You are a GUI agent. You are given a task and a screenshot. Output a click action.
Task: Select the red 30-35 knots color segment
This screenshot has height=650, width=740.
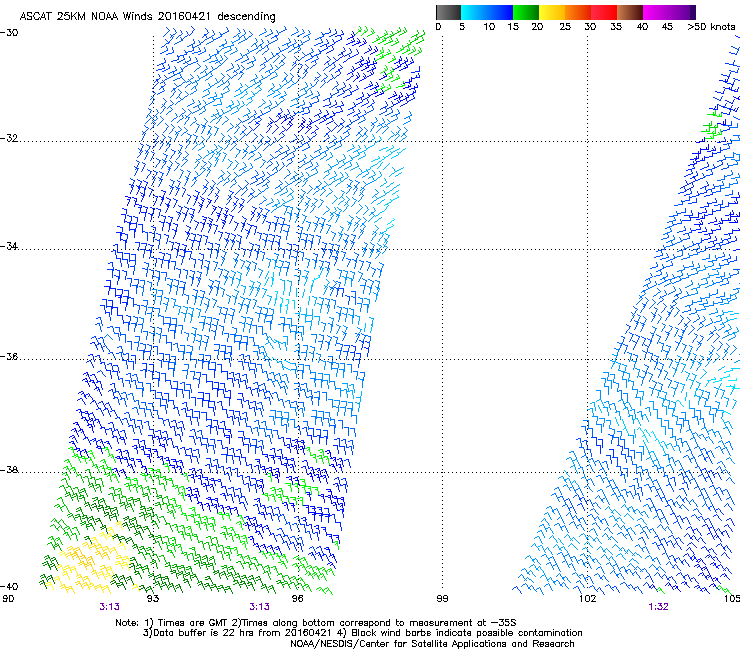[604, 12]
